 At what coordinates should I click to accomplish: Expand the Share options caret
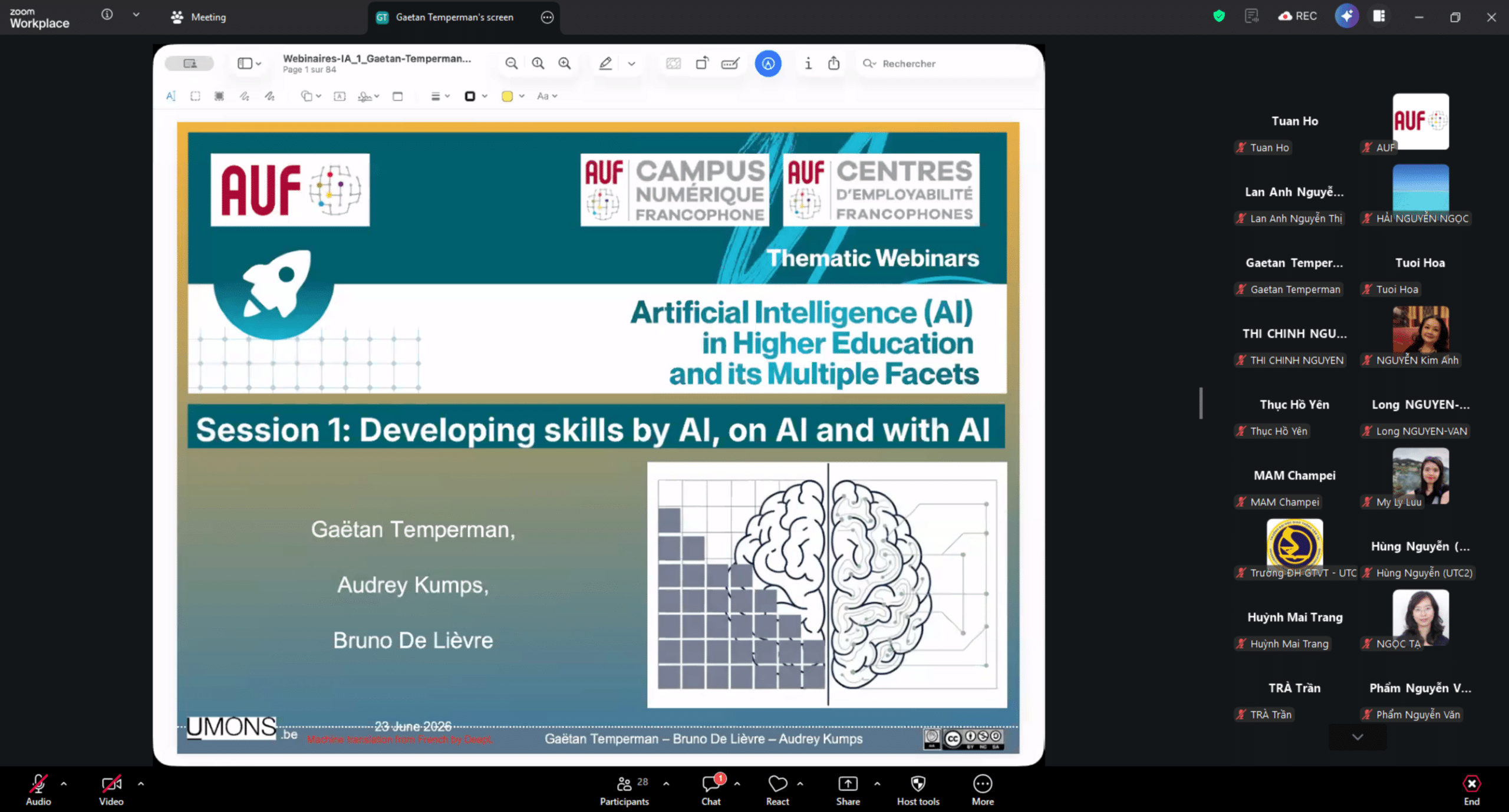pos(877,784)
